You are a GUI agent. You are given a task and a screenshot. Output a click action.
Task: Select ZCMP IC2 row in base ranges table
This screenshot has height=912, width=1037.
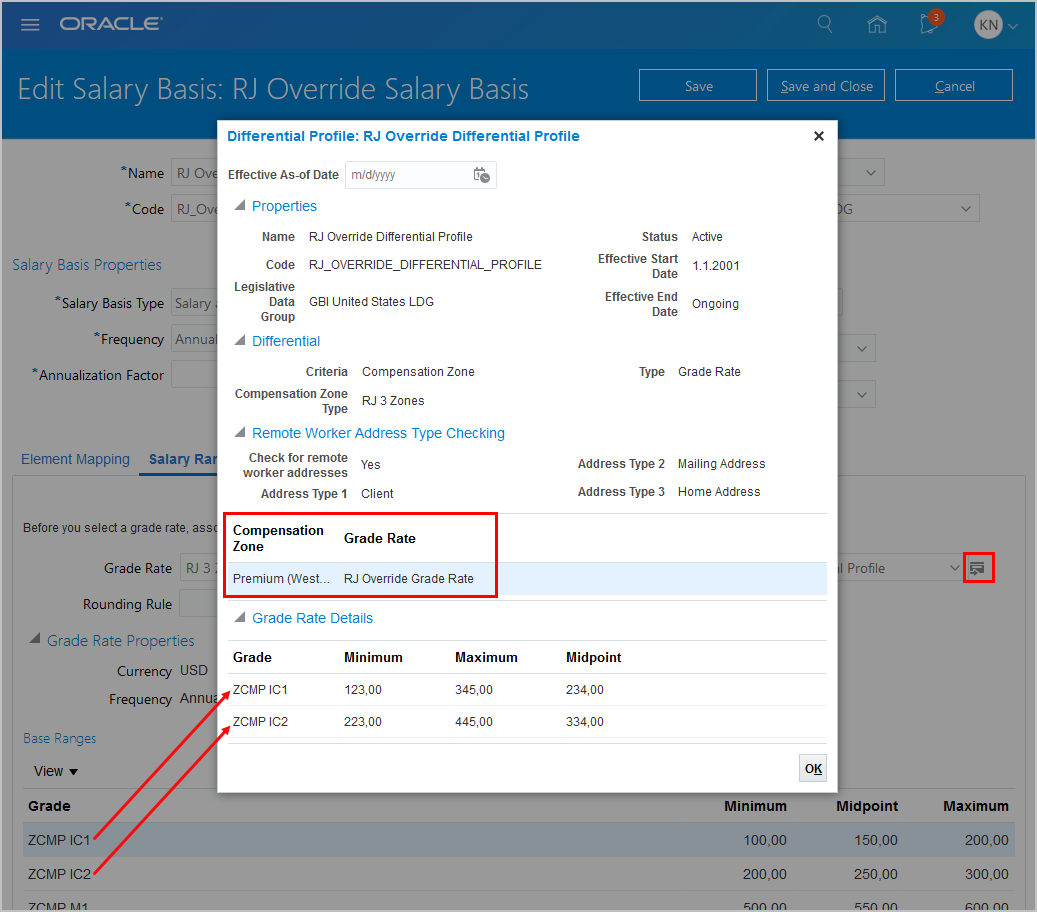tap(518, 874)
